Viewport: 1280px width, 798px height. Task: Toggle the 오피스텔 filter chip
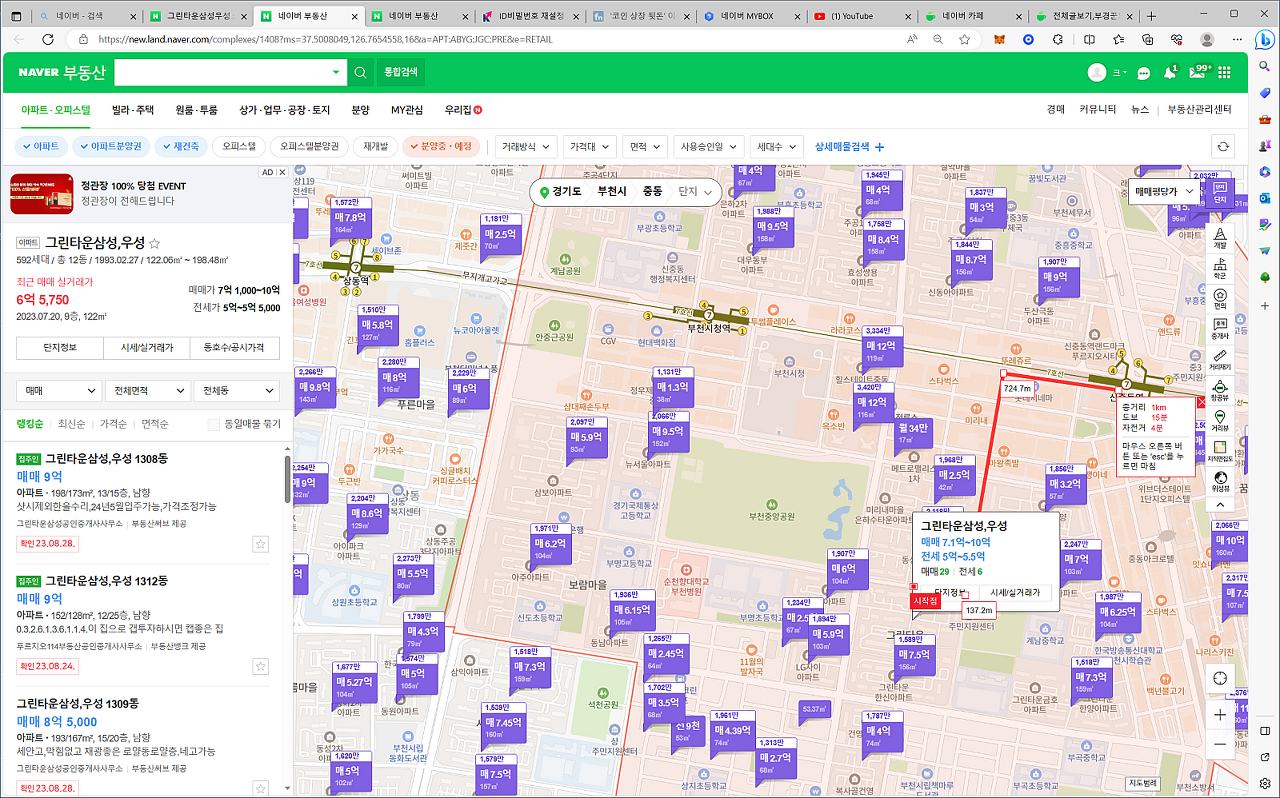pyautogui.click(x=239, y=146)
